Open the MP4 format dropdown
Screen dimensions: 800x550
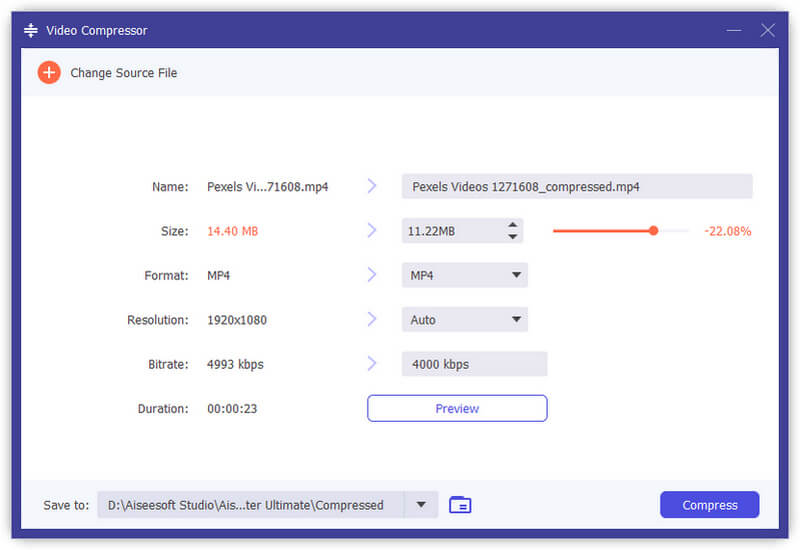click(x=464, y=276)
